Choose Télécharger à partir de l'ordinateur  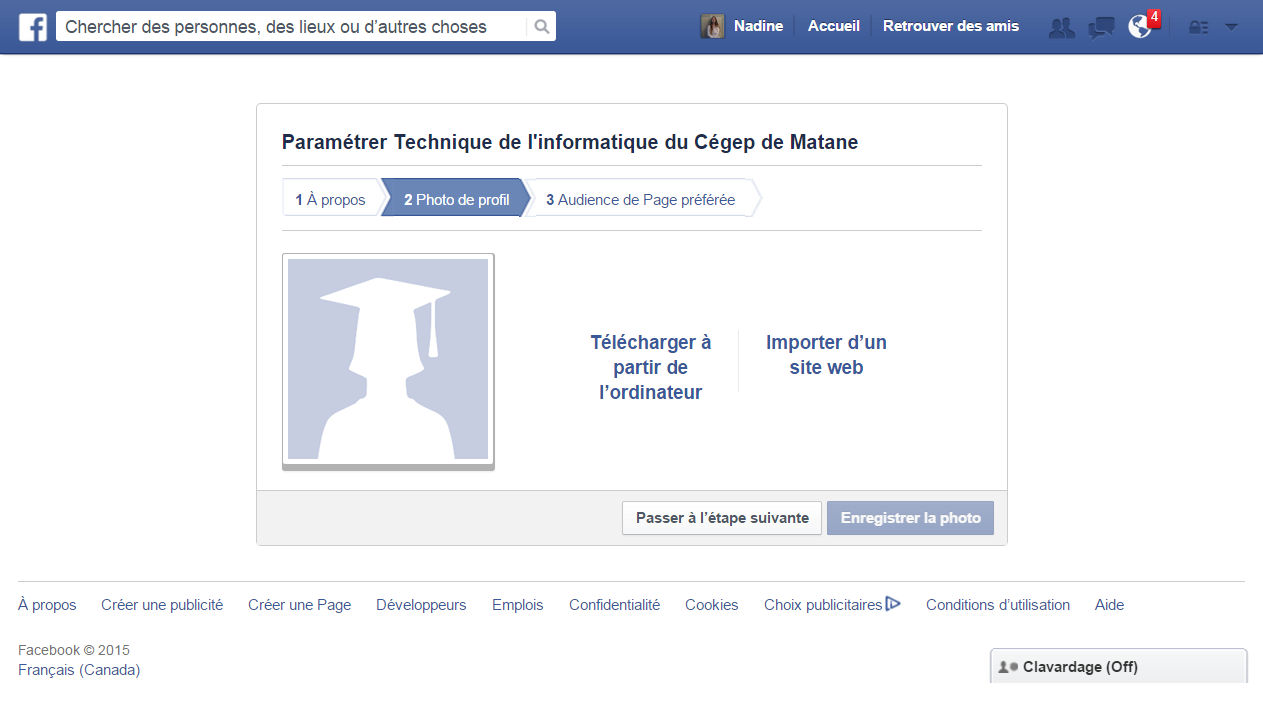click(x=651, y=367)
